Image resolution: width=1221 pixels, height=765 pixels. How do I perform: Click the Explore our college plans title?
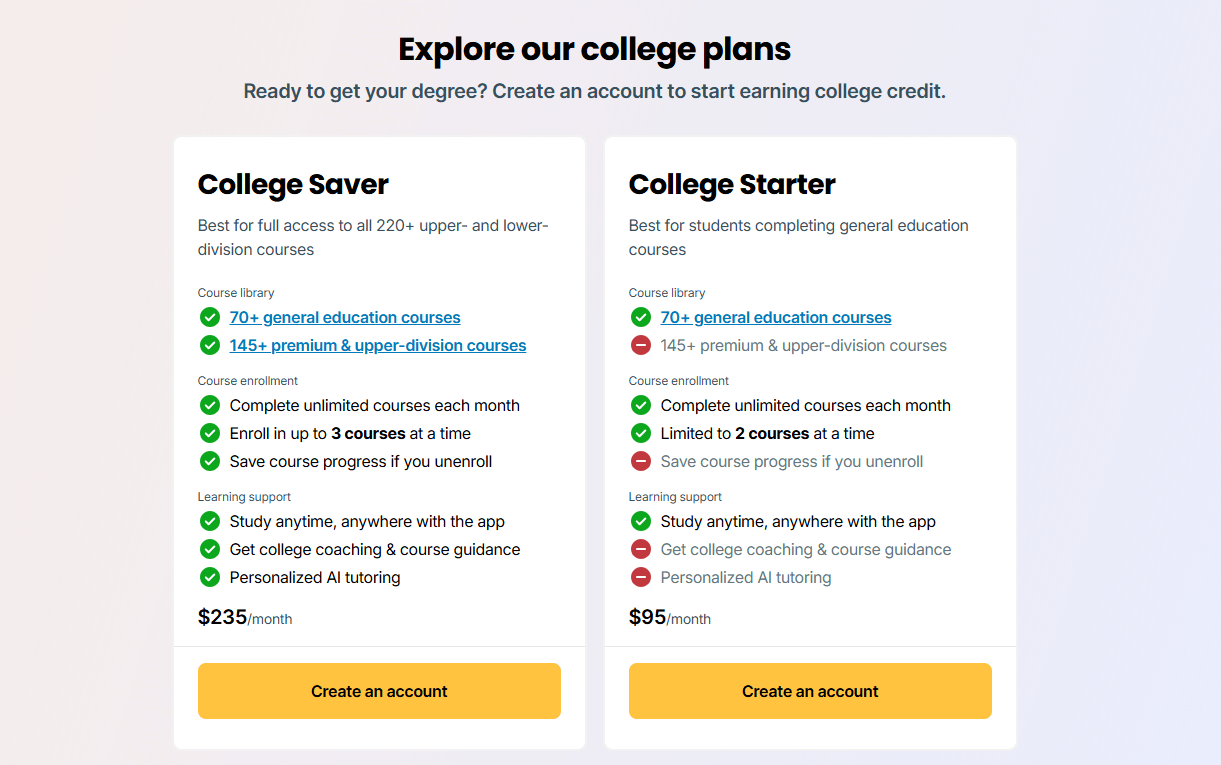click(595, 48)
